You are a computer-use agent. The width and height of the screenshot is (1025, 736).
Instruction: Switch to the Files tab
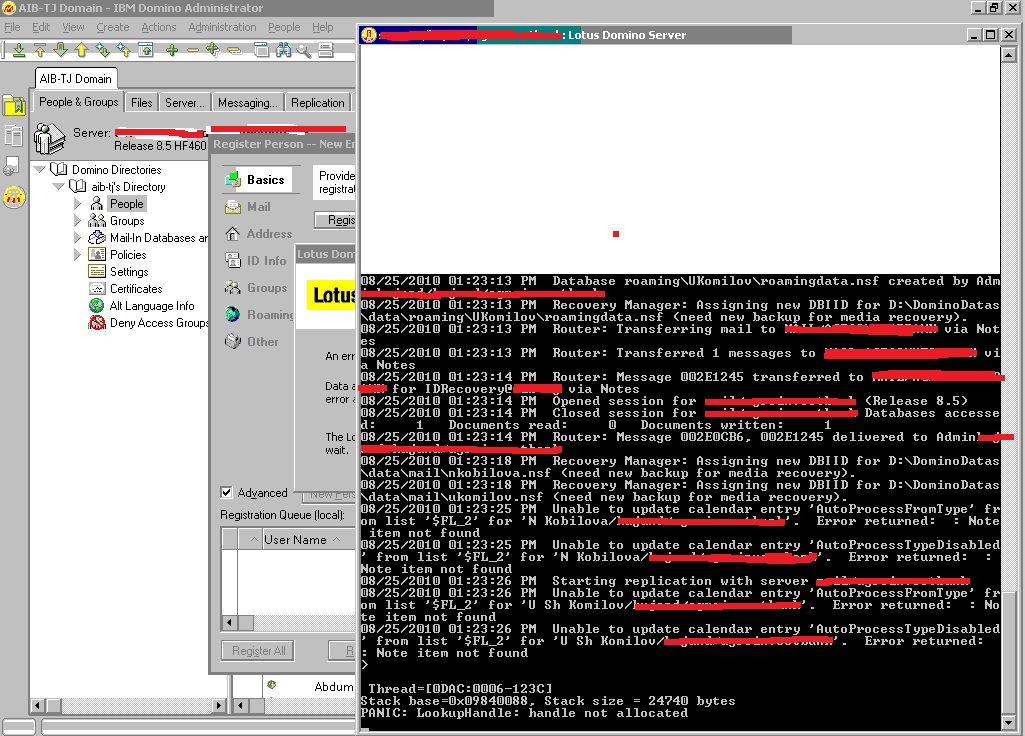coord(141,103)
